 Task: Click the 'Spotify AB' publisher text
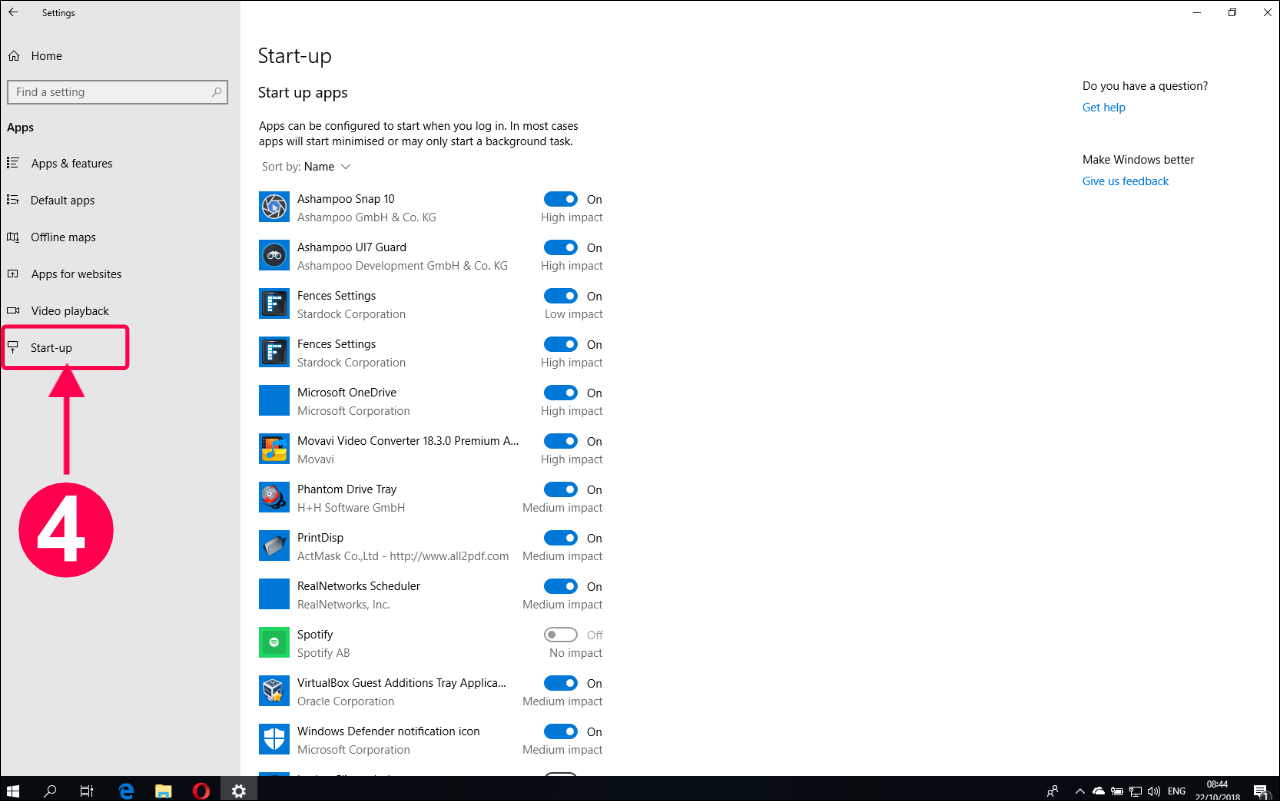point(323,653)
